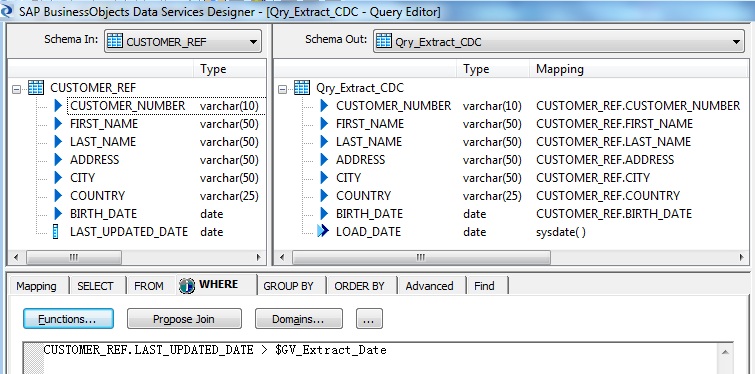Click the arrow icon beside output CITY
Screen dimensions: 755x374
click(324, 178)
